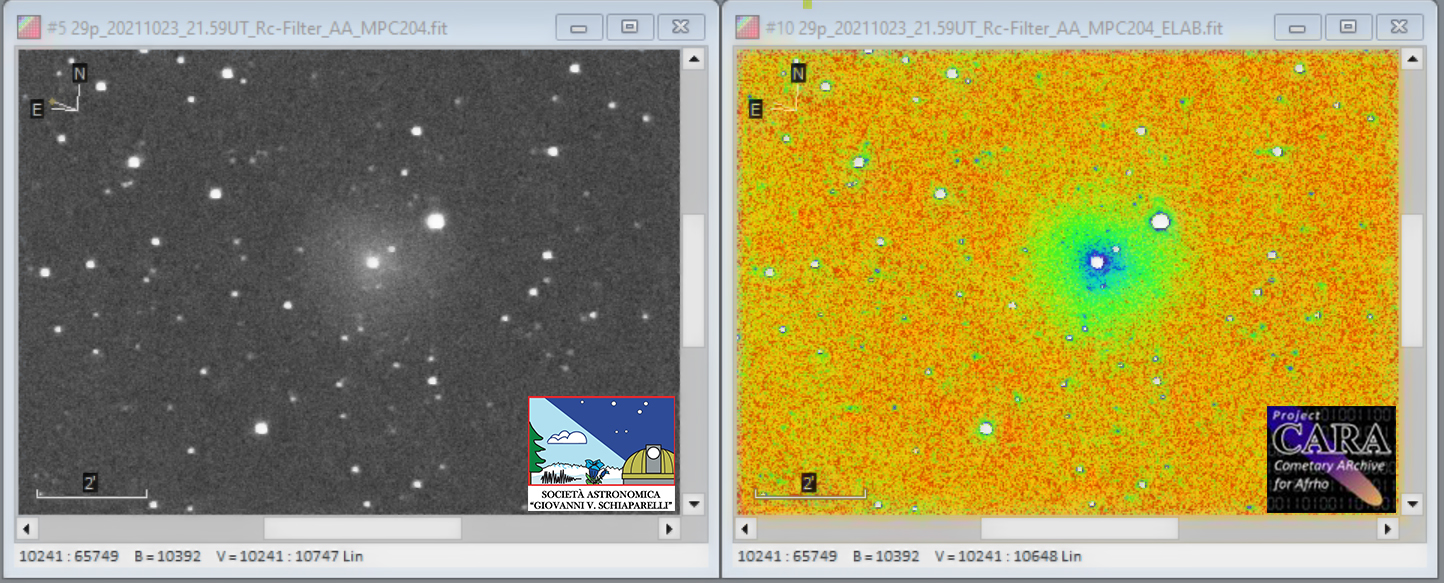Click the scroll-left arrow in left window

[x=28, y=528]
